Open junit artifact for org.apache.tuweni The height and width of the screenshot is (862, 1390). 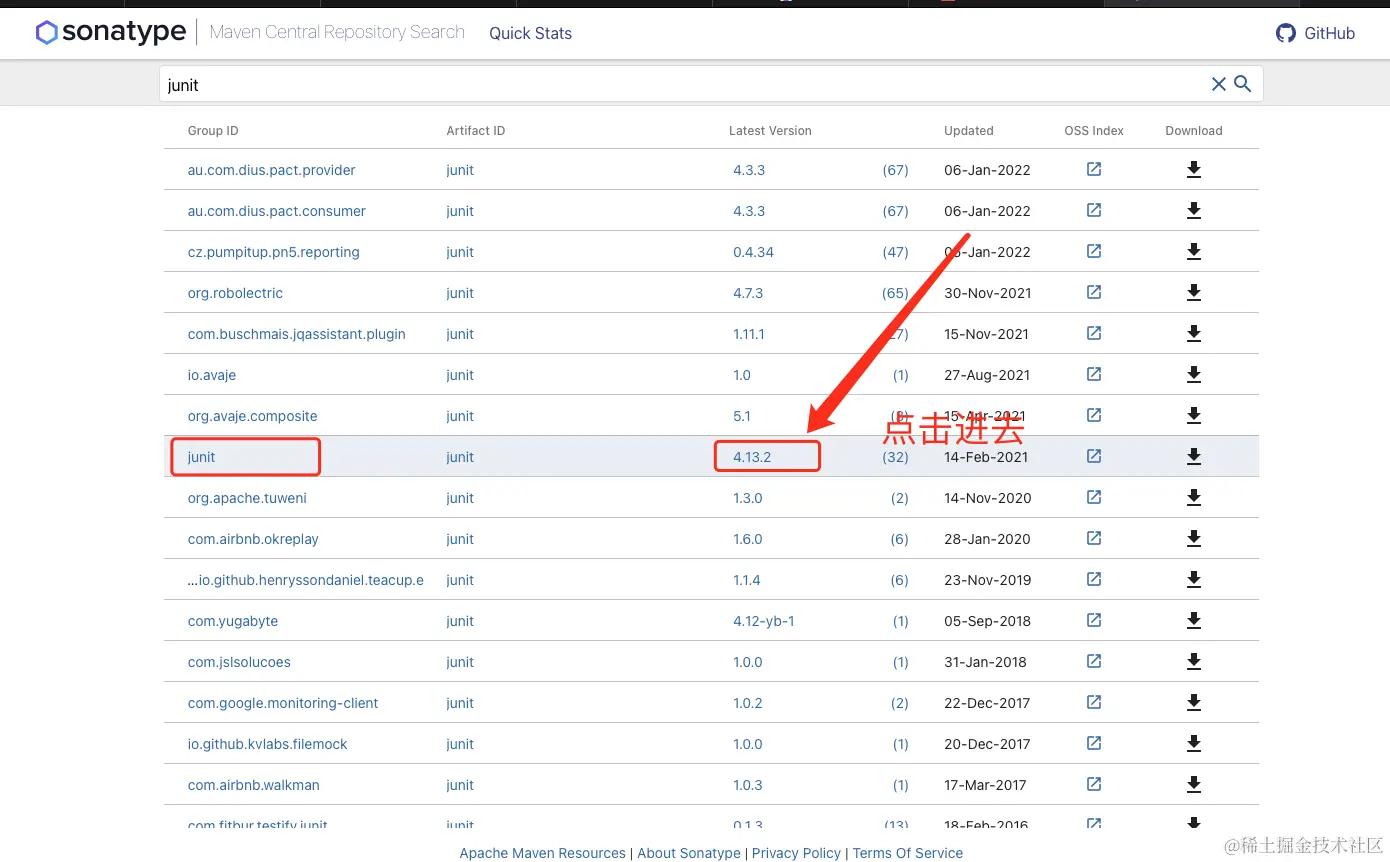460,498
